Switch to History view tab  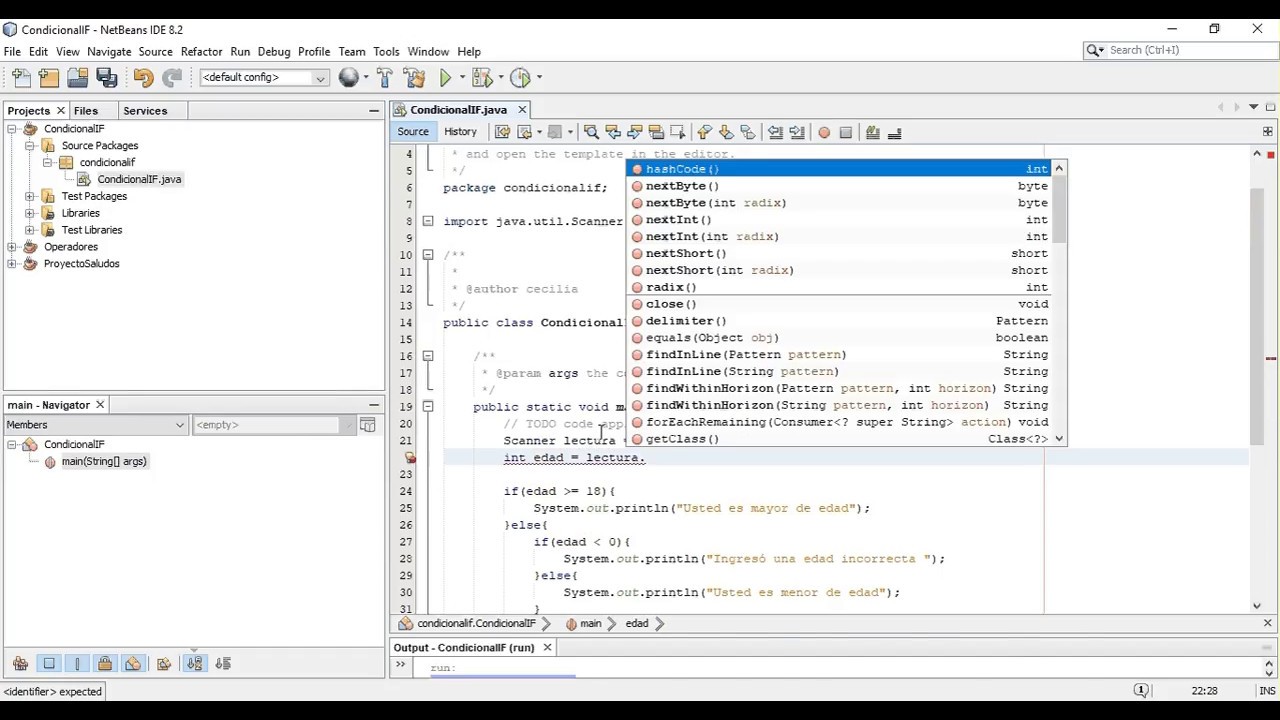[460, 132]
